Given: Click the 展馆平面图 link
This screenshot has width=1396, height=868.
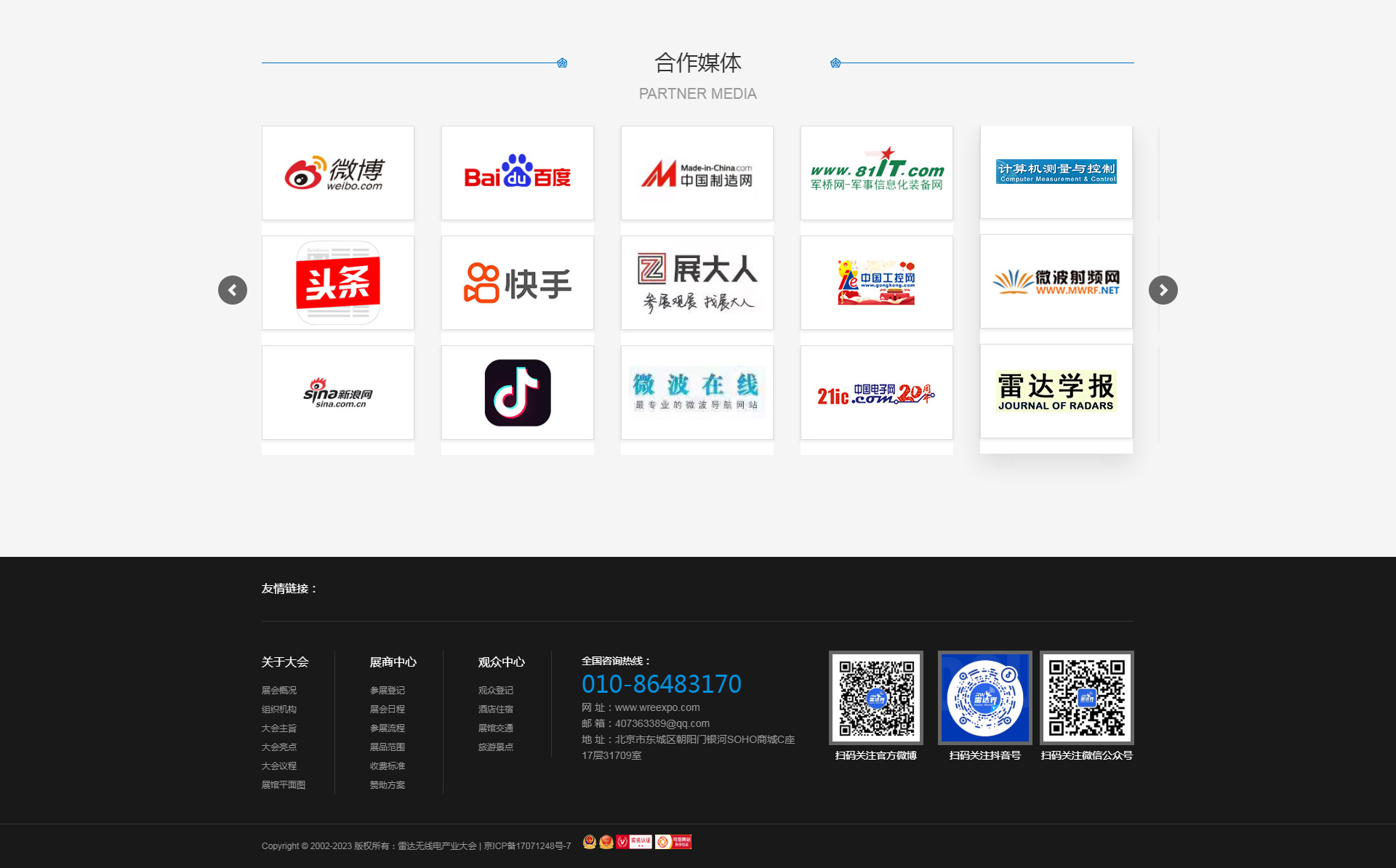Looking at the screenshot, I should point(284,785).
